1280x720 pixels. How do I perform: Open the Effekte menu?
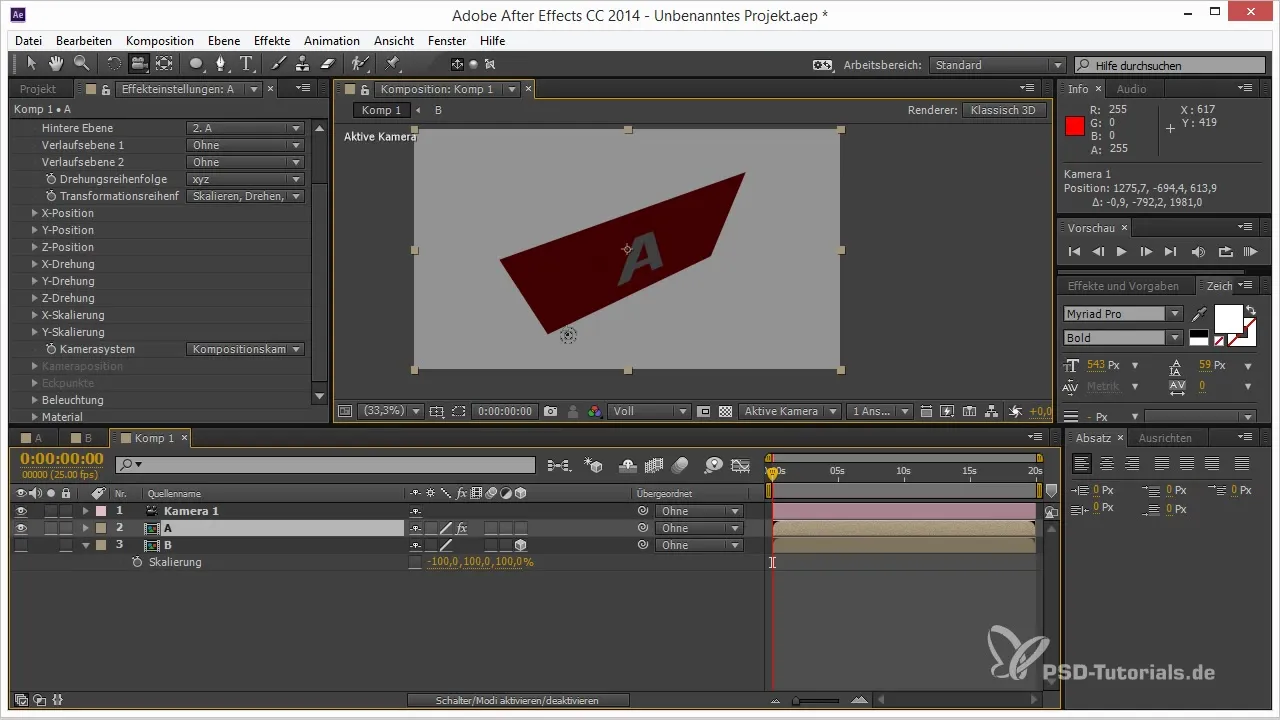272,41
